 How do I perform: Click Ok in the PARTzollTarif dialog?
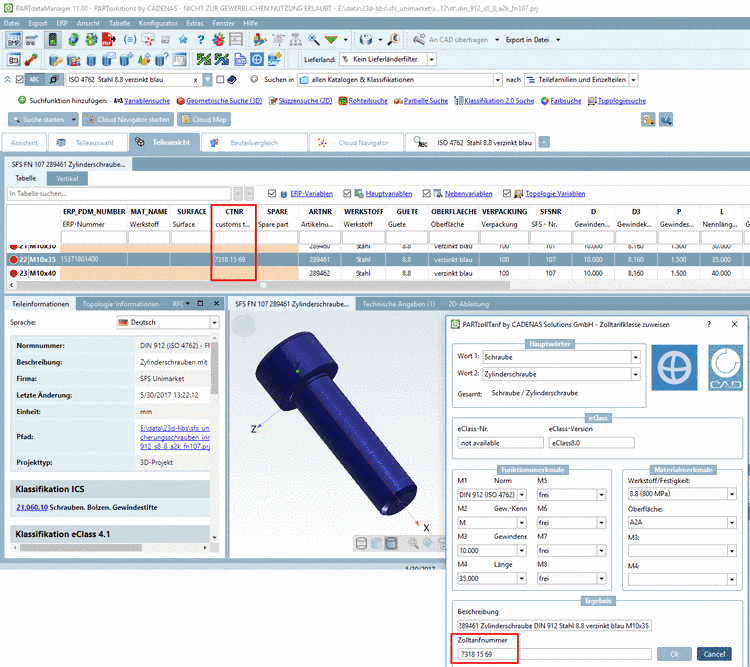point(674,654)
